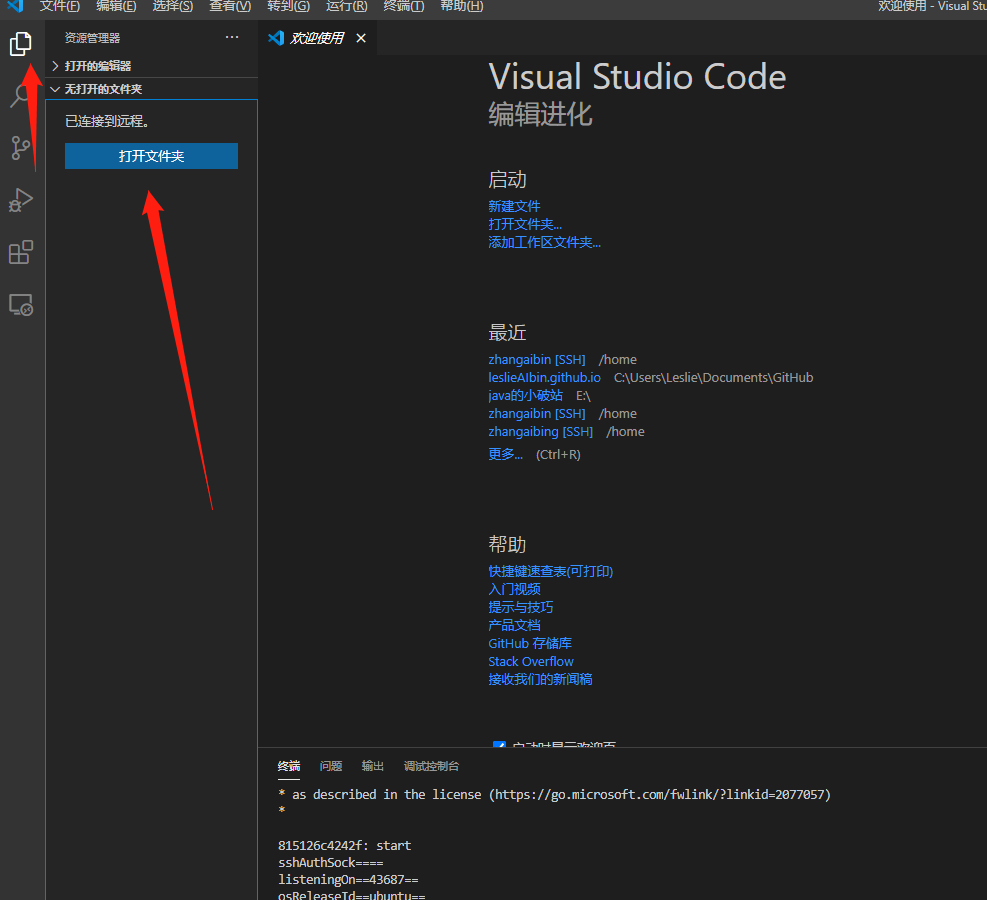987x900 pixels.
Task: Open the 查看(V) menu
Action: point(230,6)
